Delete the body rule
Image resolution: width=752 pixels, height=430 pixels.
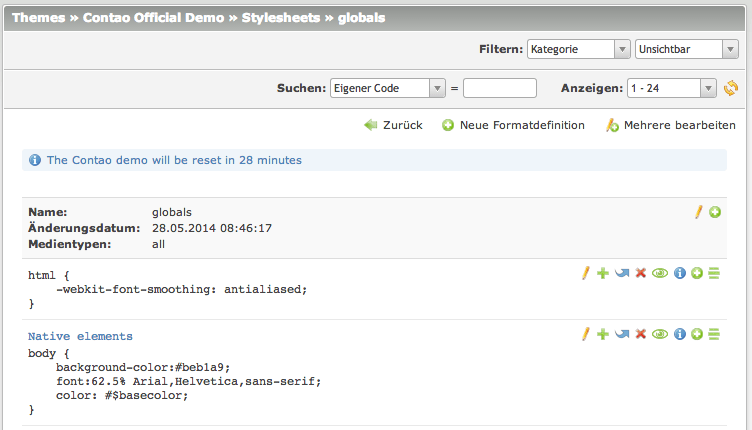(641, 334)
